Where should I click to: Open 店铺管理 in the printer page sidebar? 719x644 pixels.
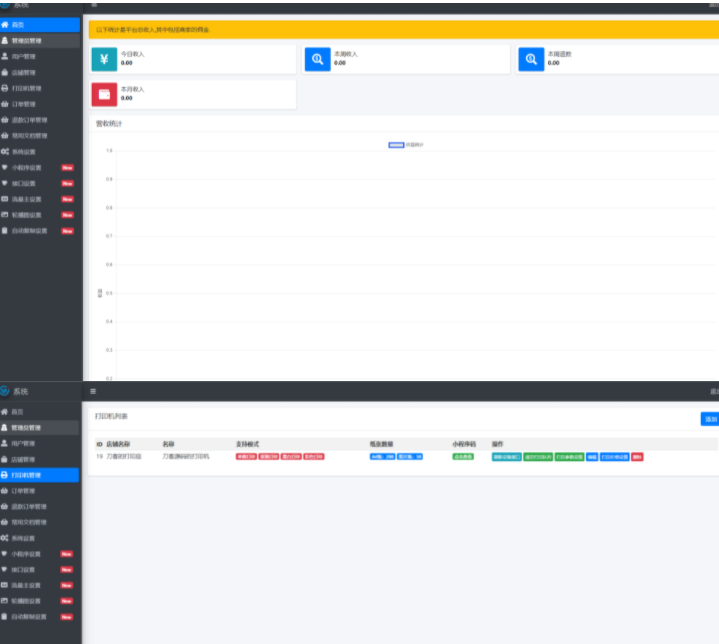click(39, 459)
